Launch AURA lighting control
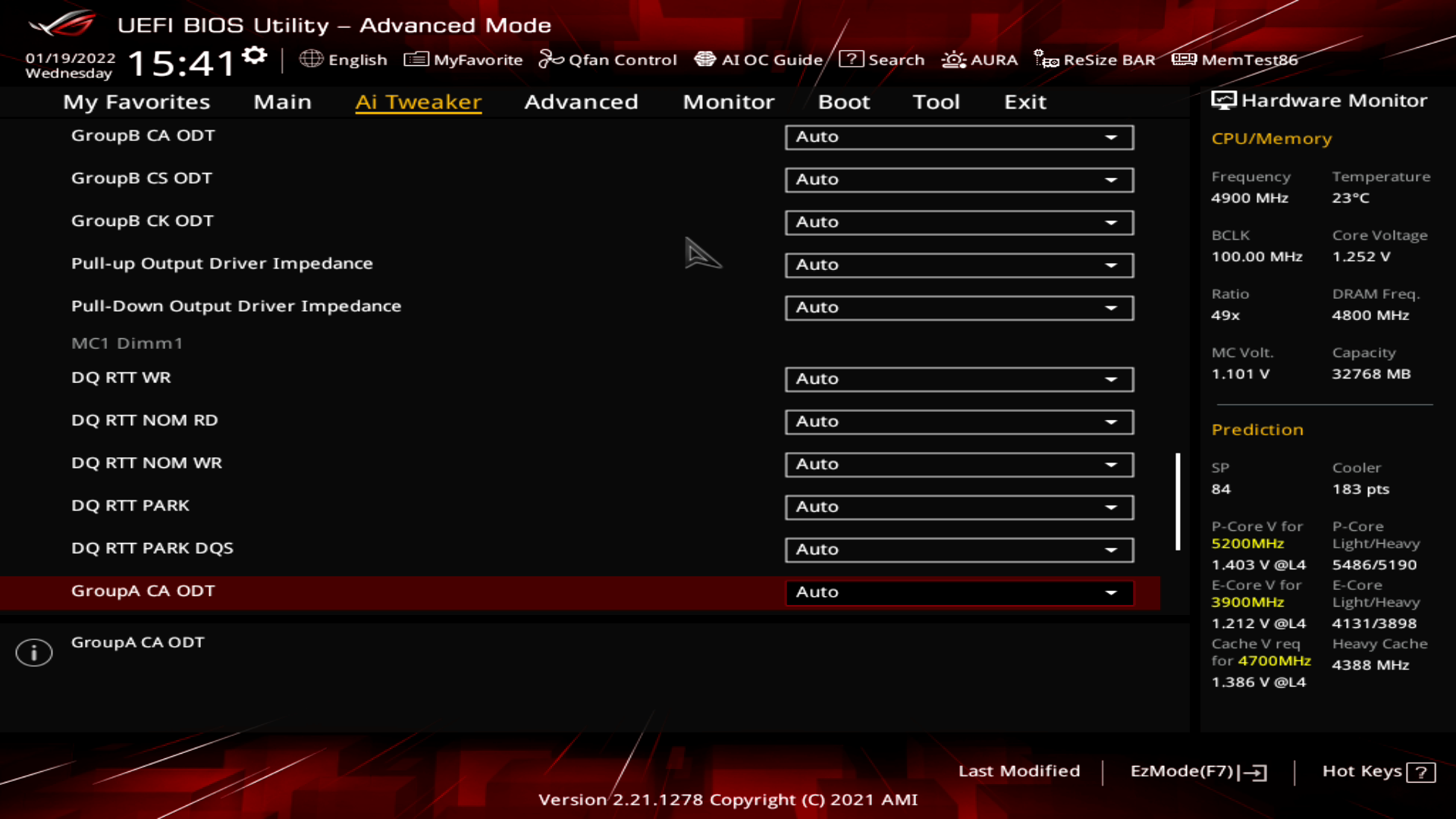Viewport: 1456px width, 819px height. coord(978,59)
